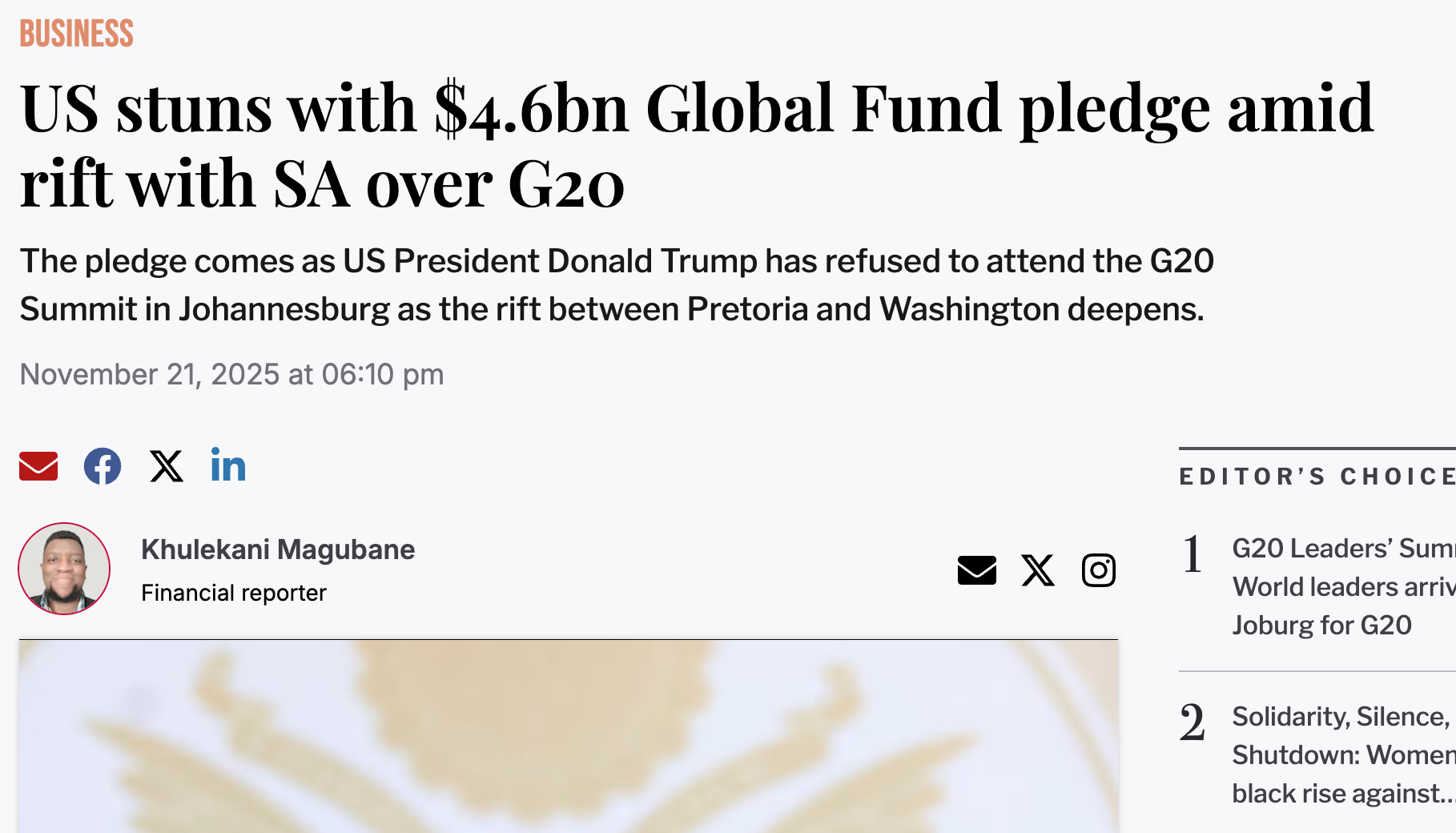Click number 1 in Editor's Choice list
This screenshot has width=1456, height=833.
1193,554
